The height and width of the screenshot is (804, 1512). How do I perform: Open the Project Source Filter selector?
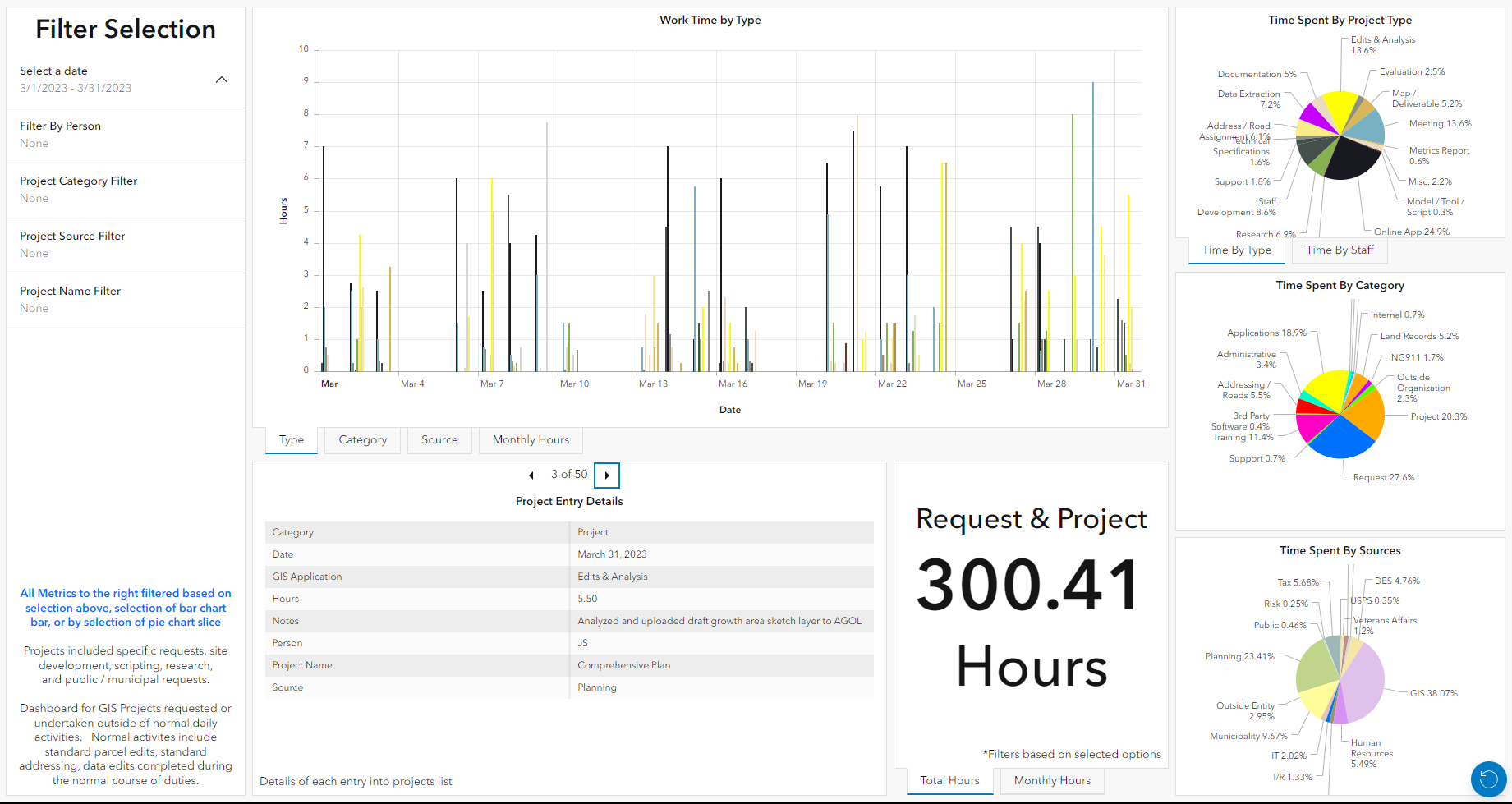125,245
